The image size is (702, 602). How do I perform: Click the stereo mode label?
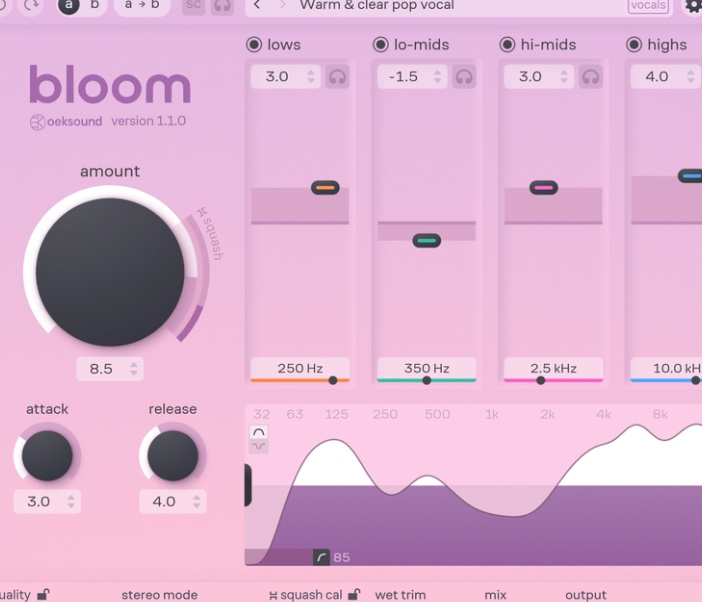tap(159, 595)
